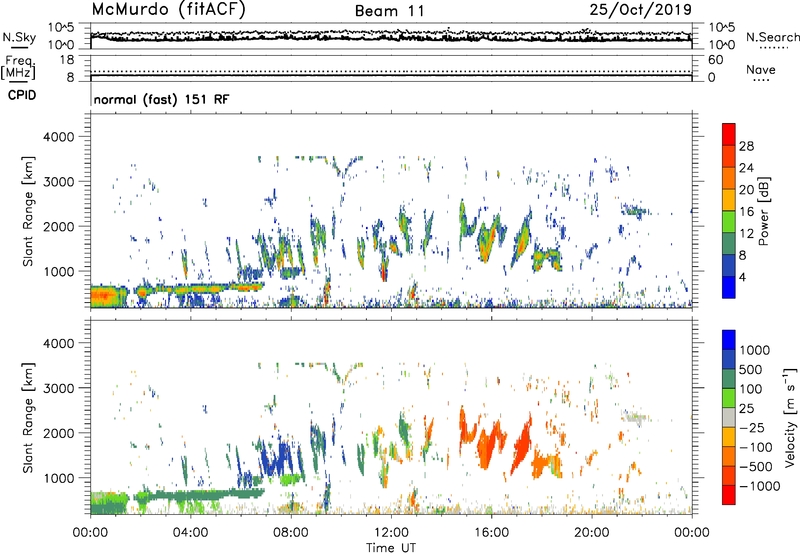Click the Nave legend label
The height and width of the screenshot is (554, 800).
click(x=761, y=69)
